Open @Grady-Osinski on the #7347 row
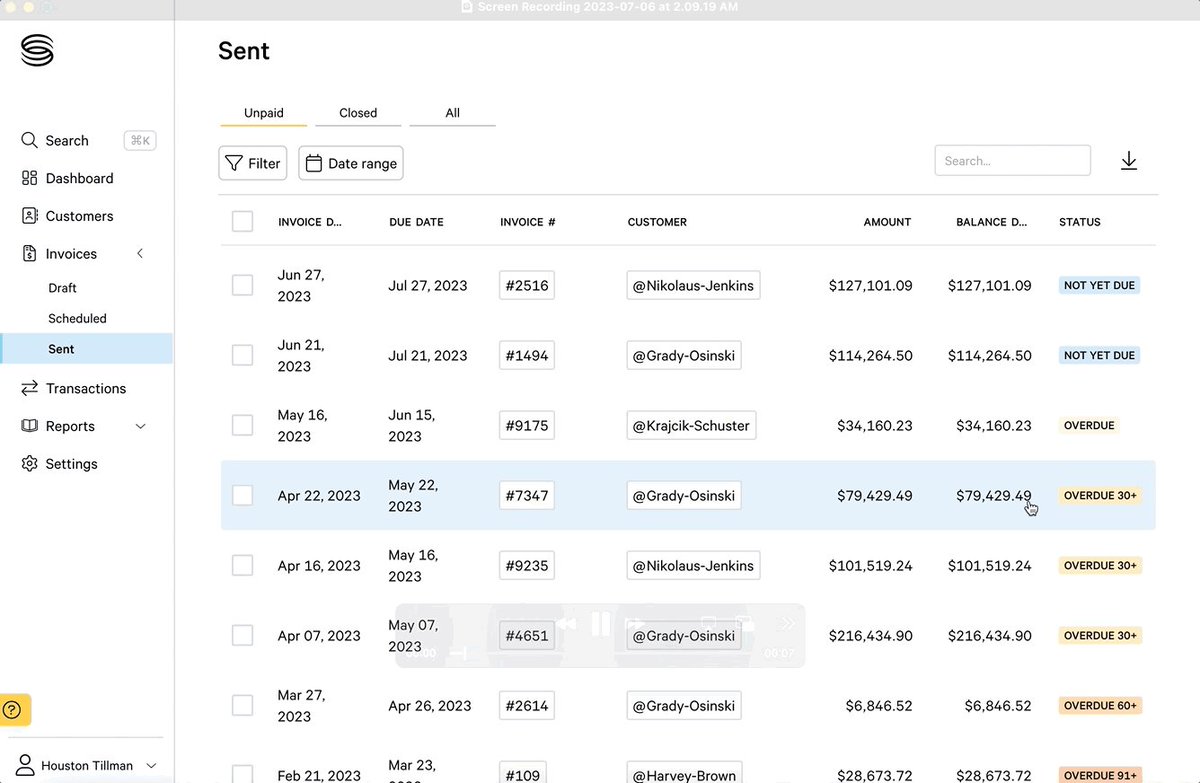The height and width of the screenshot is (783, 1200). click(x=684, y=495)
